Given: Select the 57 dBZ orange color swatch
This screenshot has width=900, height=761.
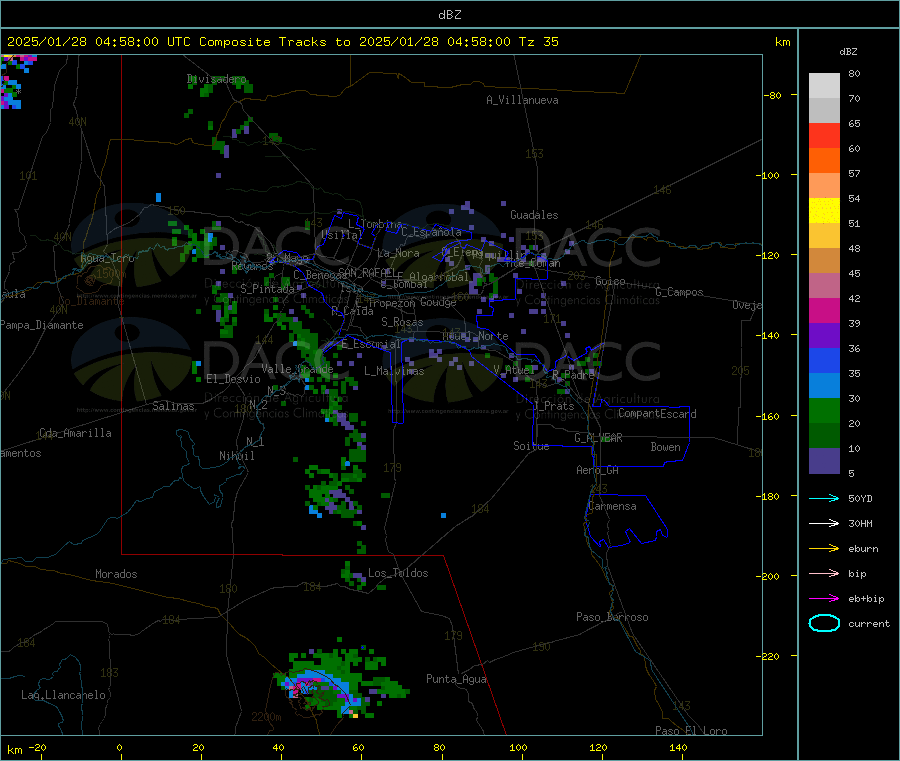Looking at the screenshot, I should [824, 161].
